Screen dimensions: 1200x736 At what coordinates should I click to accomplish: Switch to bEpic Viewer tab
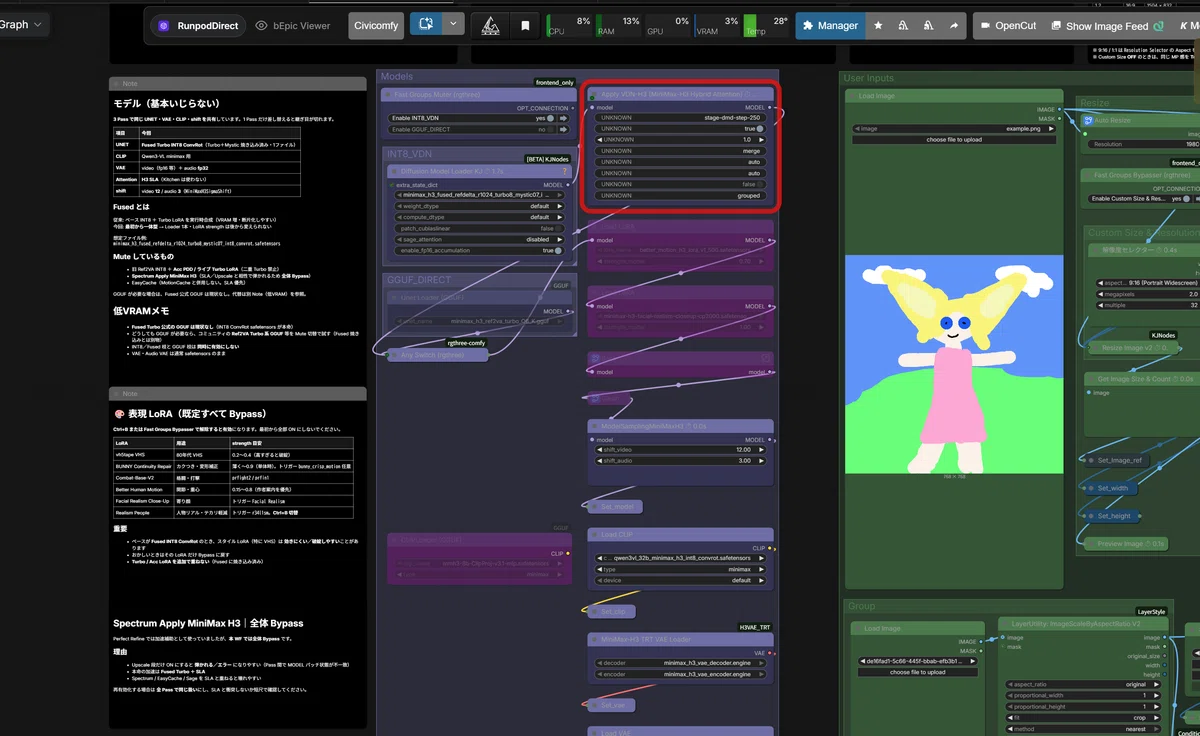click(293, 26)
